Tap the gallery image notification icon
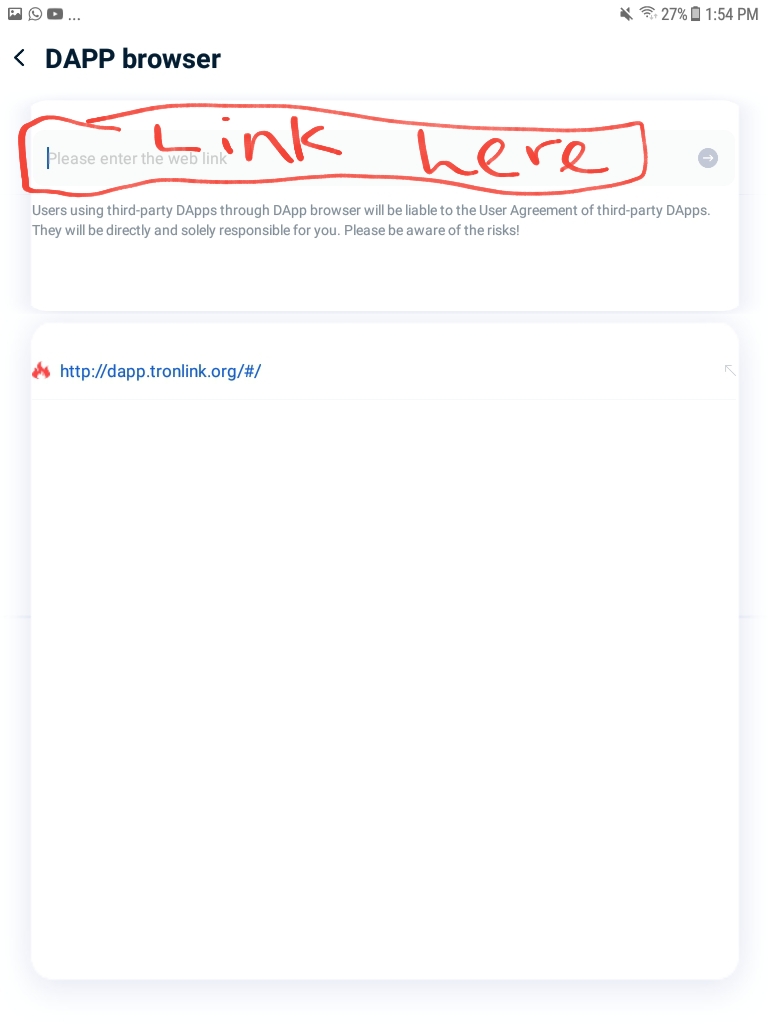This screenshot has height=1024, width=768. coord(15,14)
